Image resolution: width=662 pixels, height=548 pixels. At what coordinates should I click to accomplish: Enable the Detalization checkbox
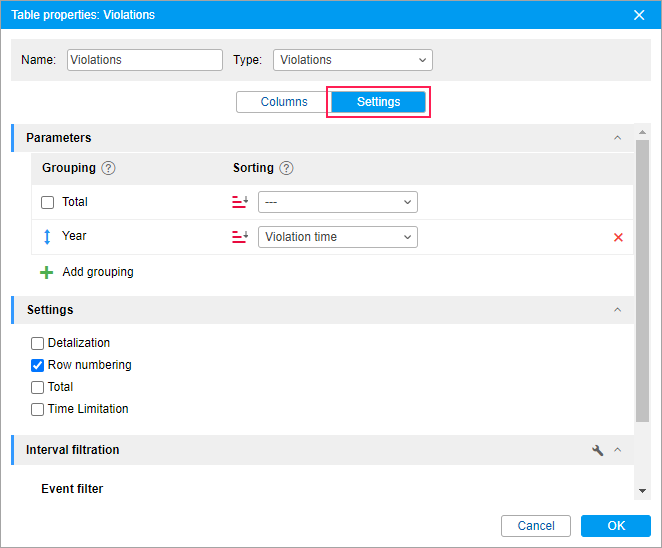point(37,343)
